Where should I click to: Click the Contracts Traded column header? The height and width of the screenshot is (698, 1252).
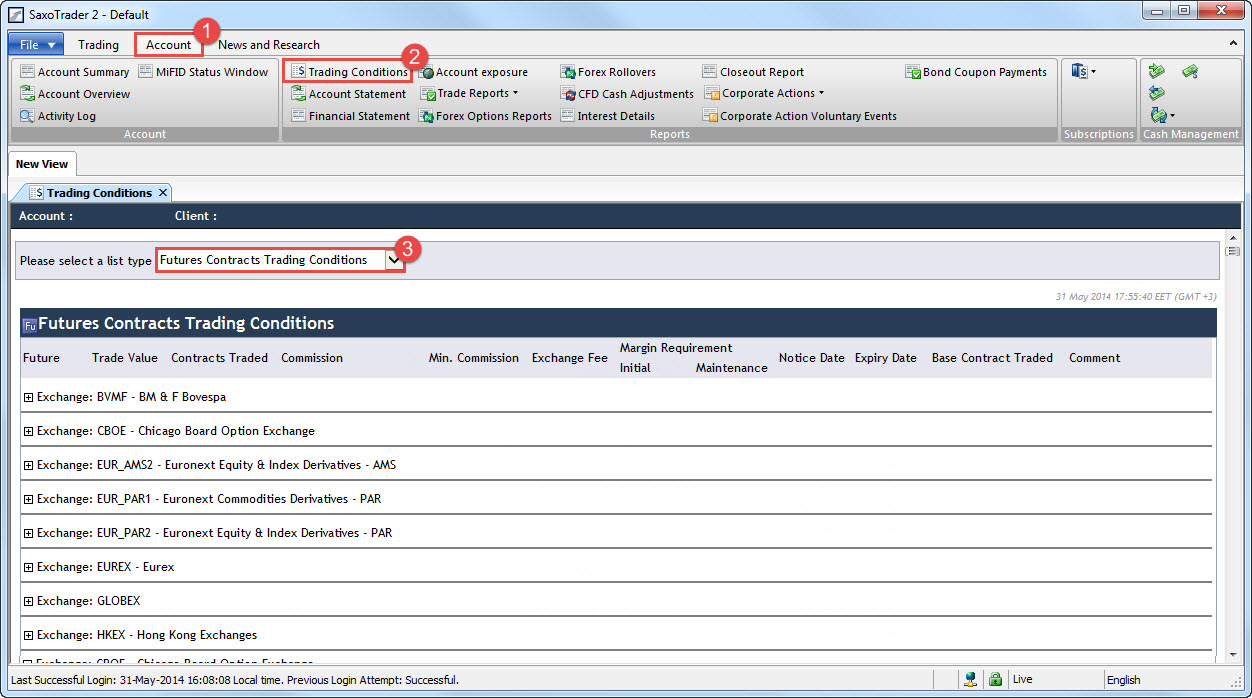220,358
